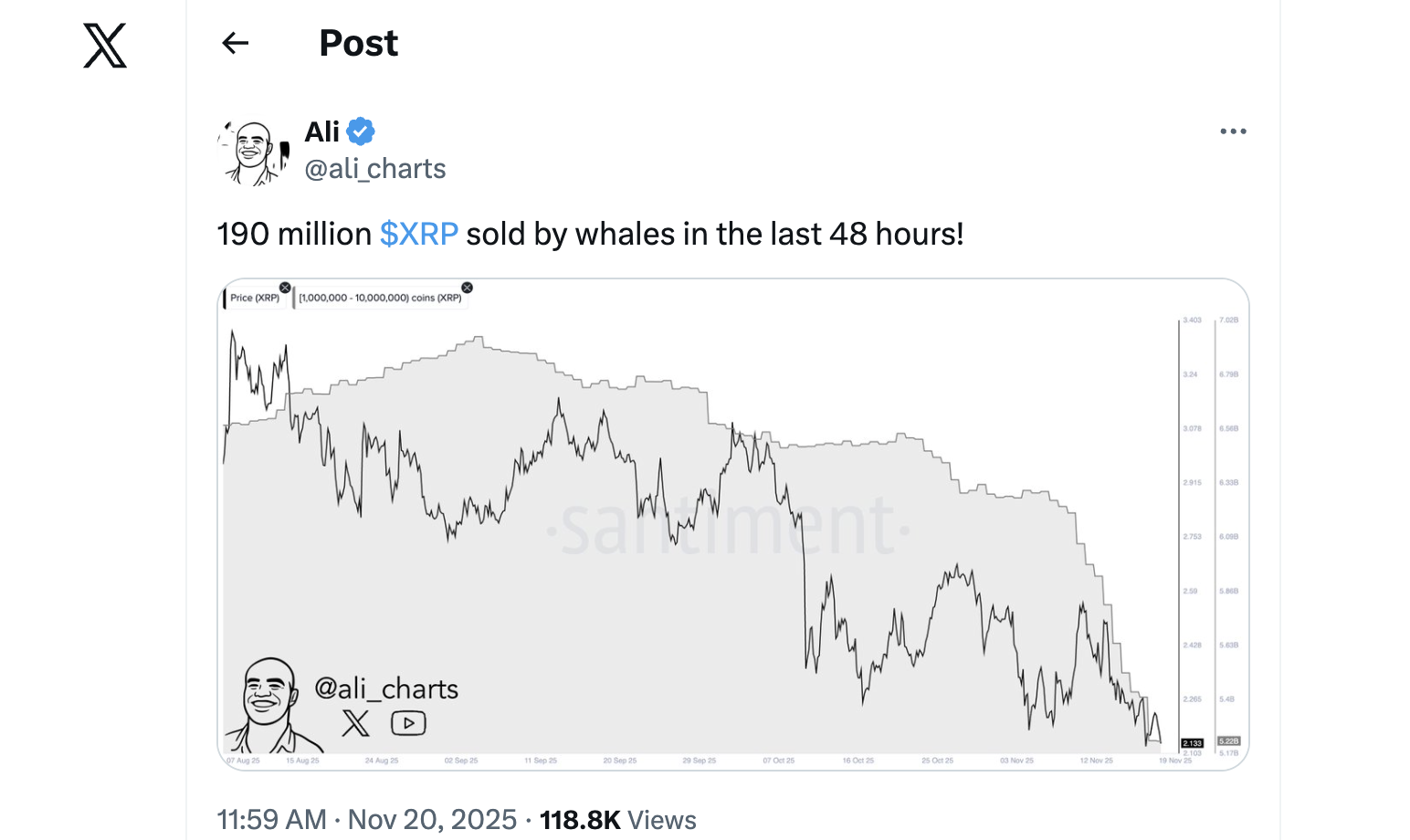1410x840 pixels.
Task: Click Ali's profile avatar picture
Action: click(x=251, y=152)
